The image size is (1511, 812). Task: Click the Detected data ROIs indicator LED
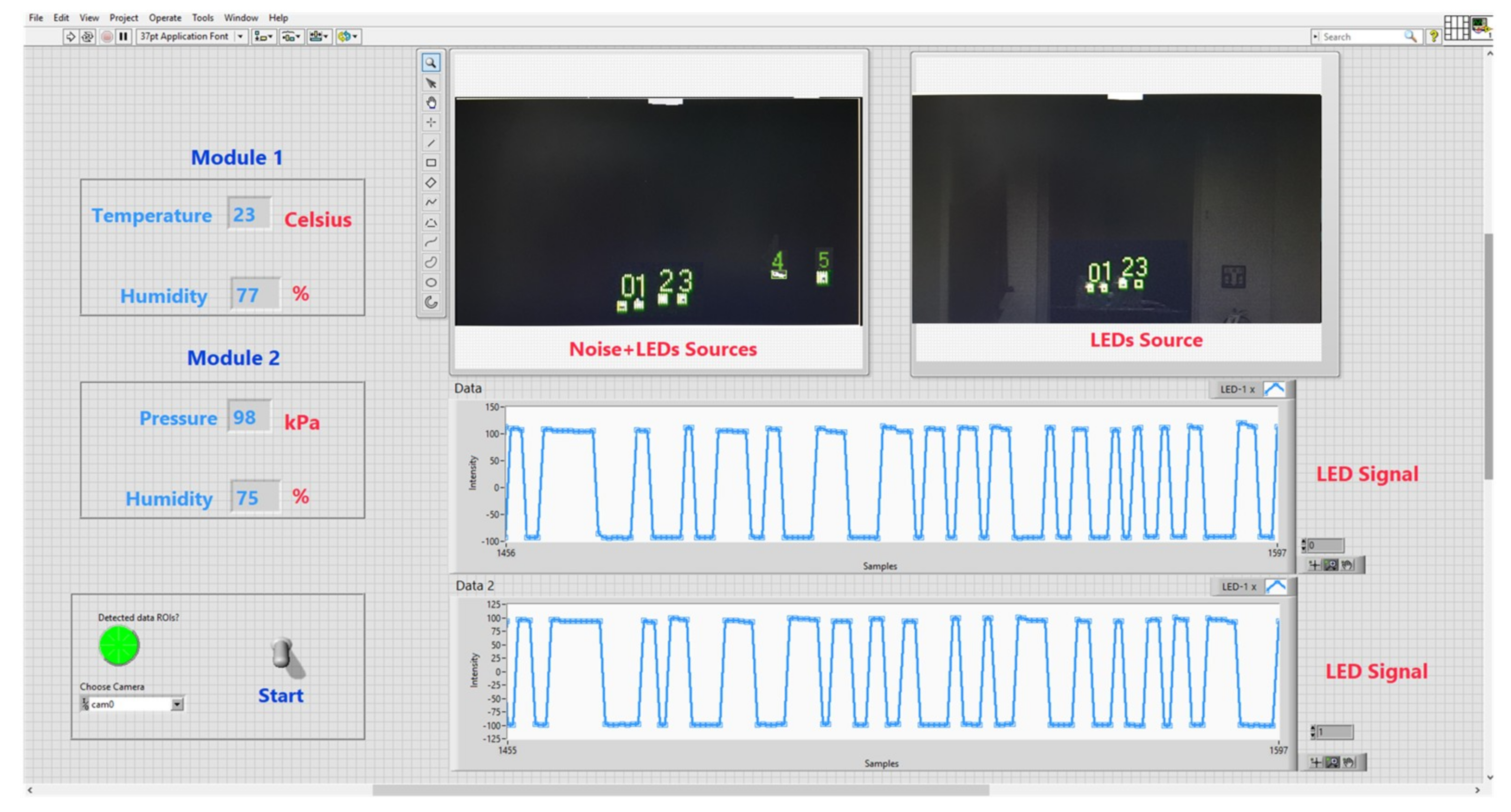point(119,645)
